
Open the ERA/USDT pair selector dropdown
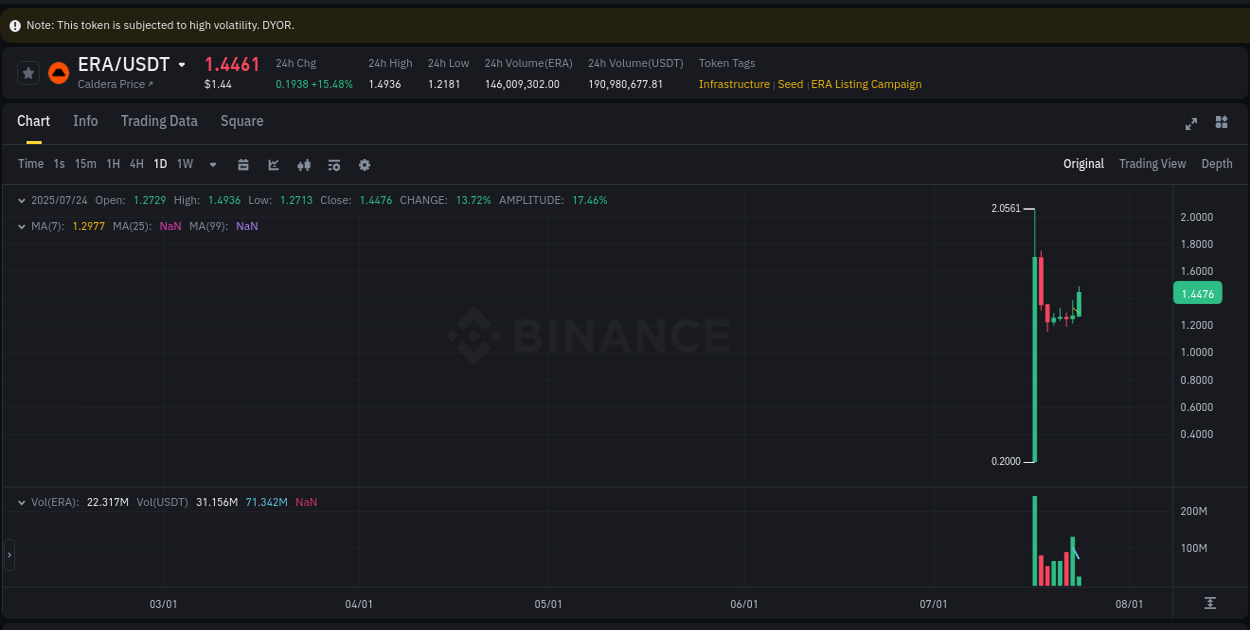click(x=181, y=64)
